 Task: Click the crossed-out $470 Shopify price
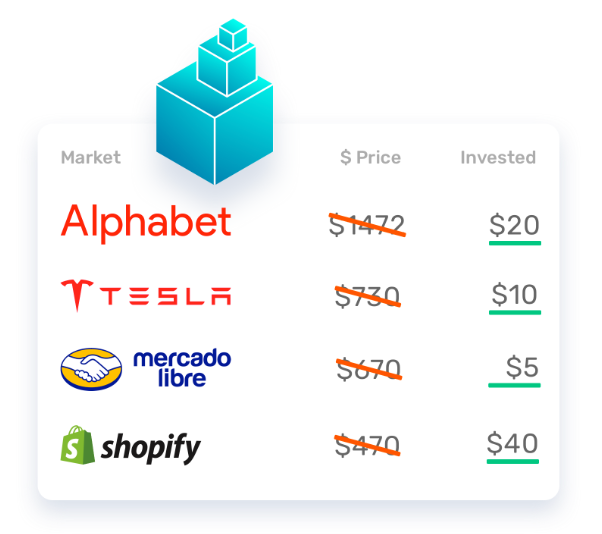pyautogui.click(x=367, y=444)
